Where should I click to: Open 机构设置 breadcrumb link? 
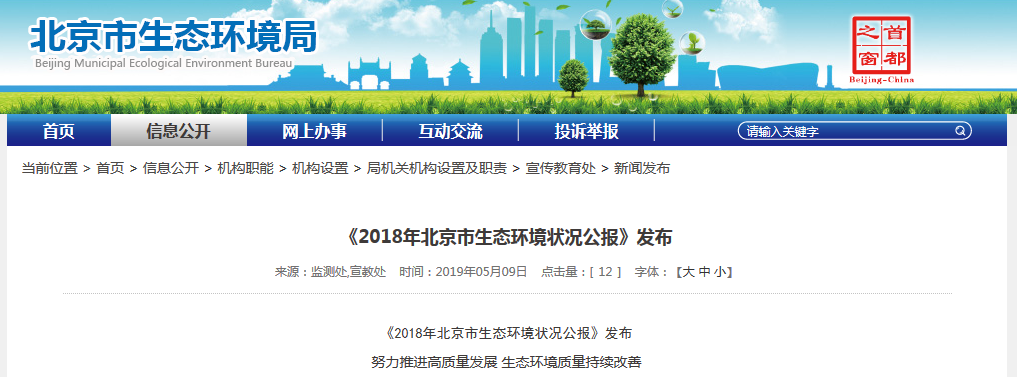320,169
